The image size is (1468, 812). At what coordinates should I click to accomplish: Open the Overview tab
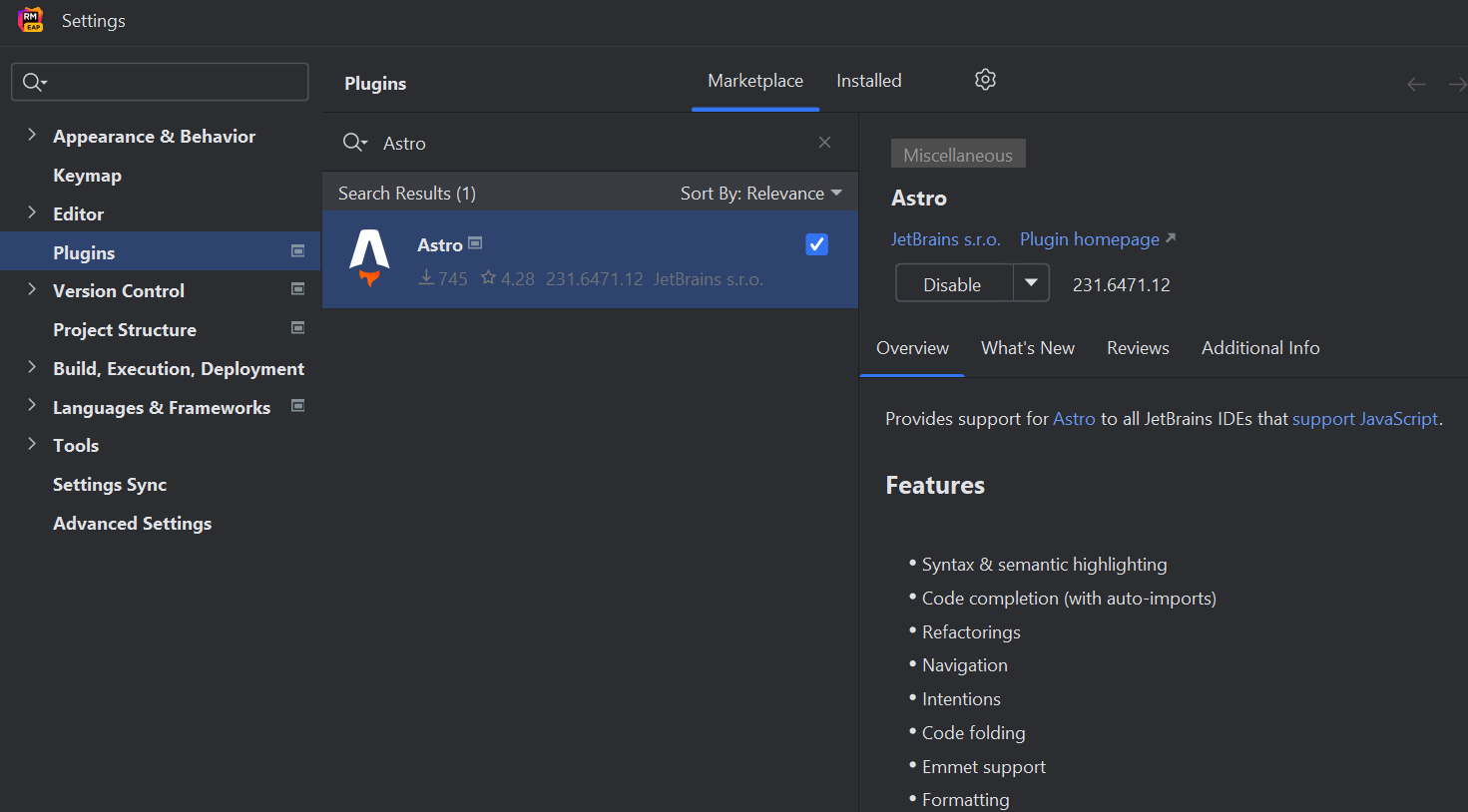pos(912,348)
